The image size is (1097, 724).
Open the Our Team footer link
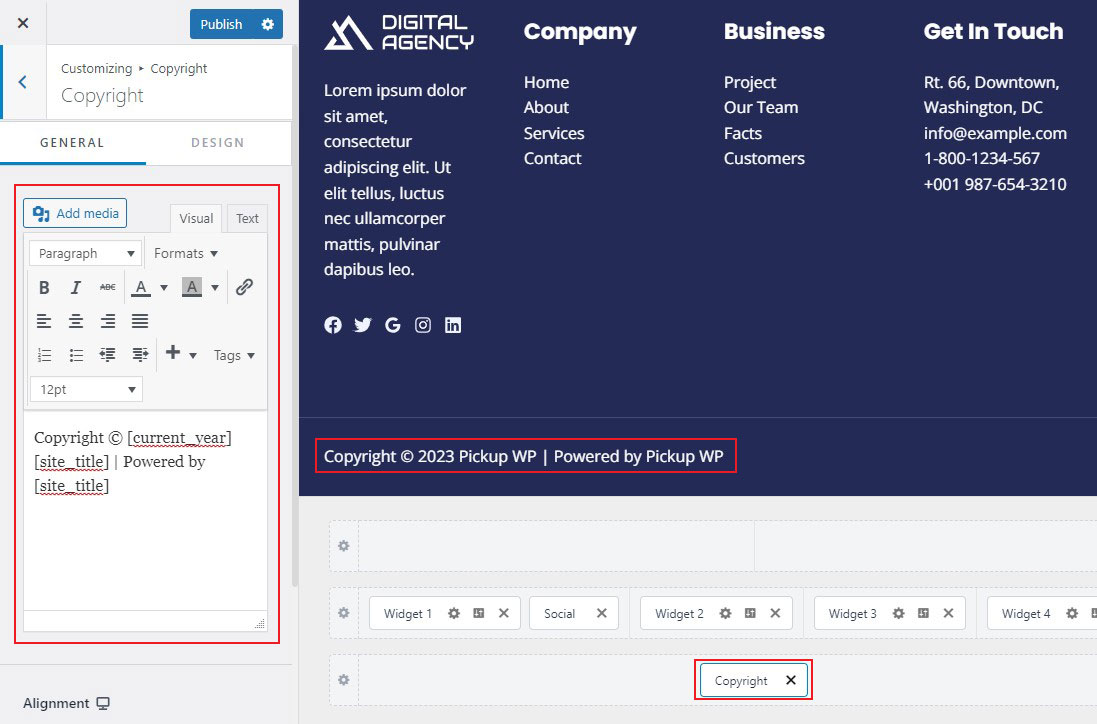(x=761, y=108)
